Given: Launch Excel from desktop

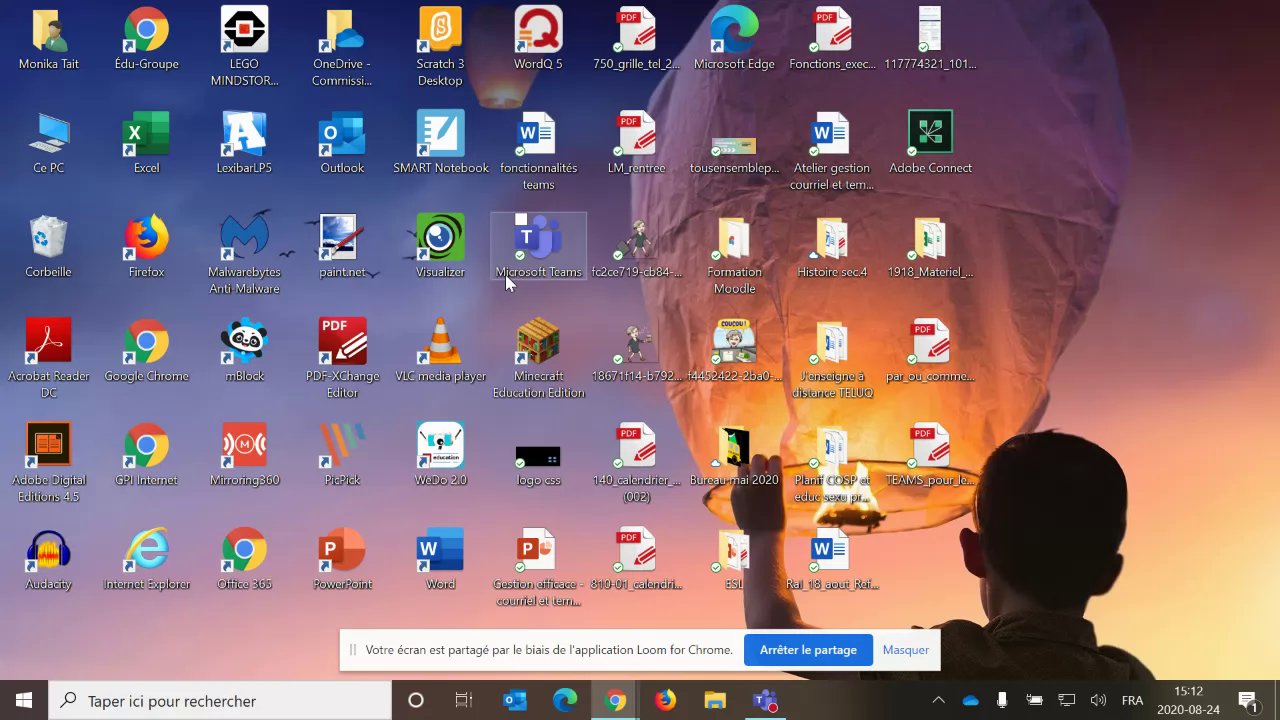Looking at the screenshot, I should click(x=146, y=144).
